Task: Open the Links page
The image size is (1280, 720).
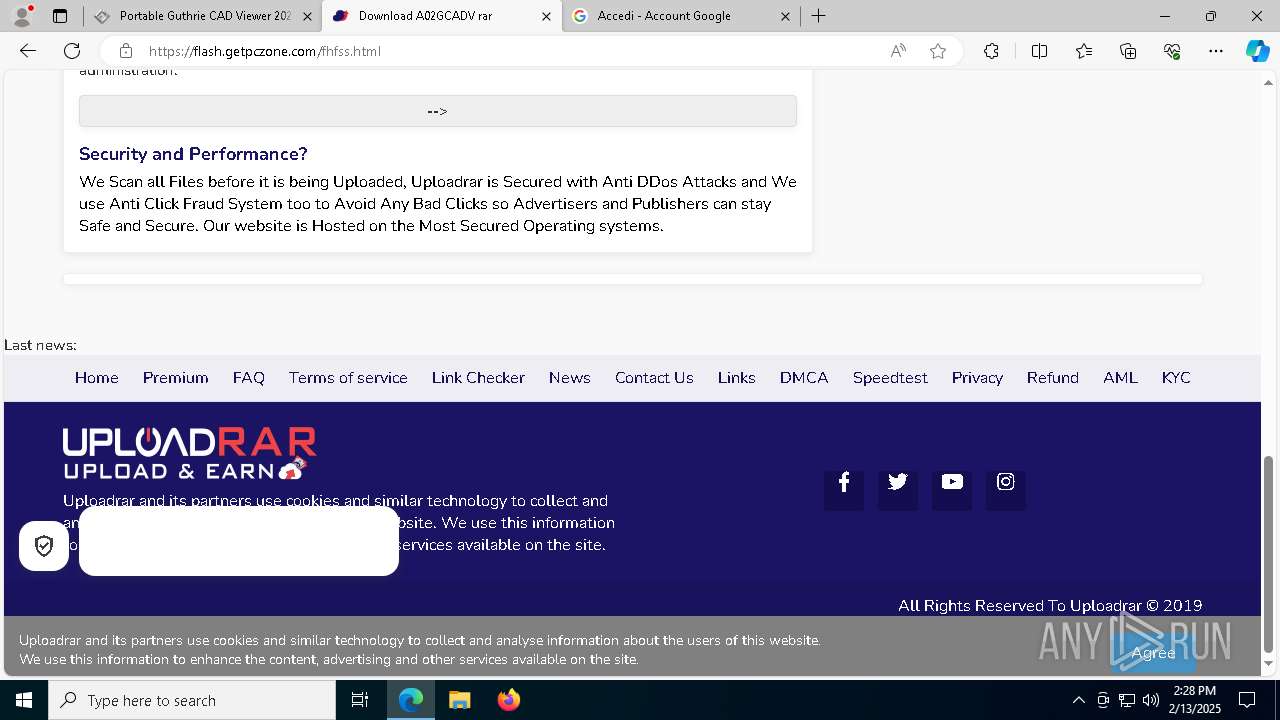Action: click(737, 378)
